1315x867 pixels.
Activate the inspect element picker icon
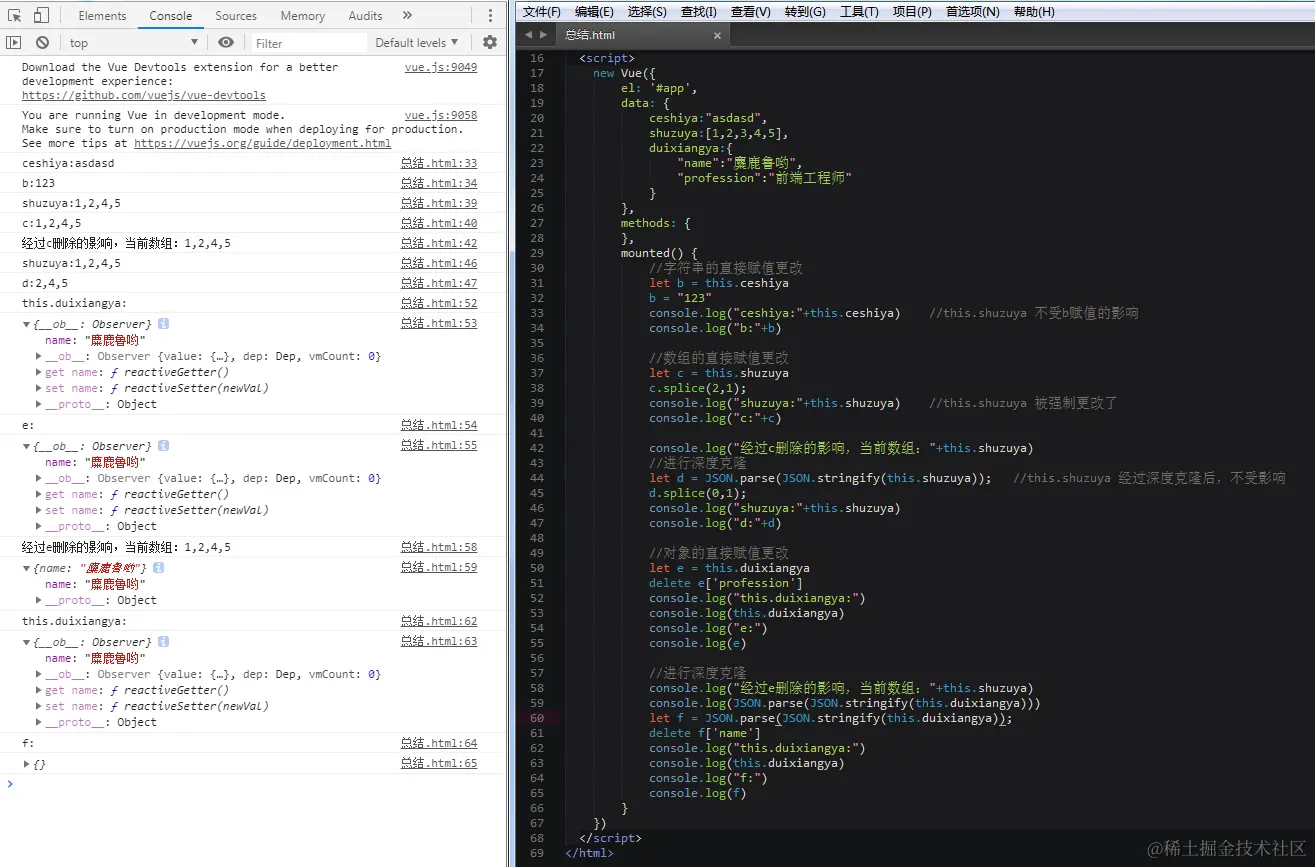pos(14,15)
